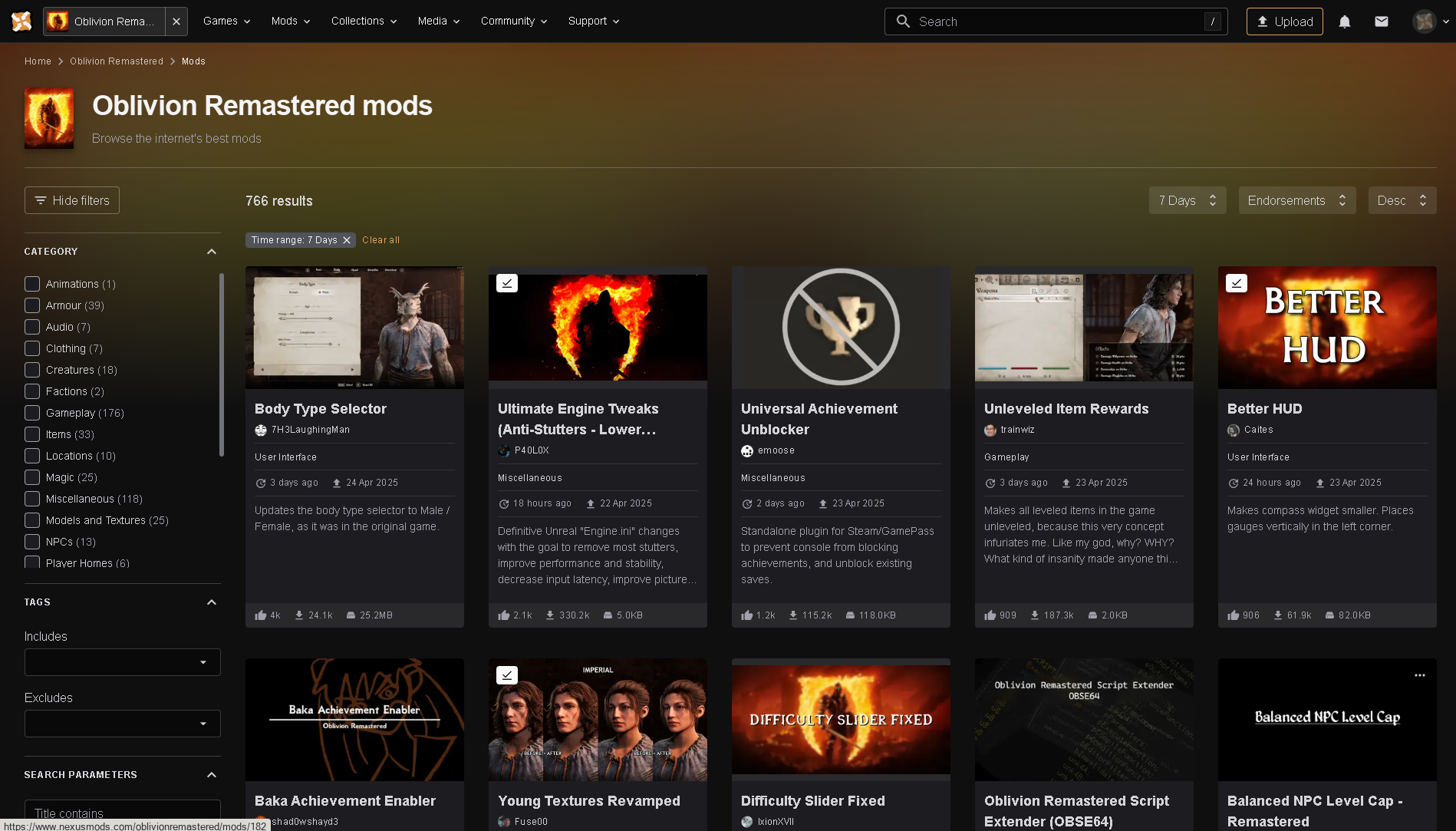The image size is (1456, 831).
Task: Click the emoose author avatar icon
Action: click(747, 451)
